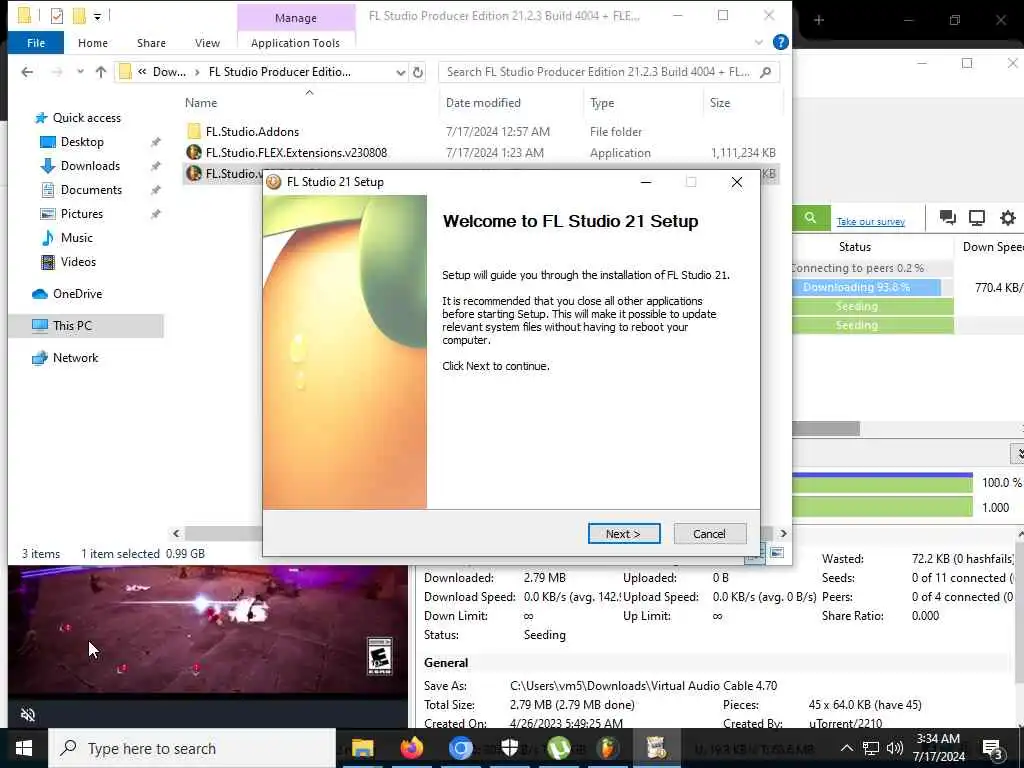Expand the Explorer ribbon chevron
The image size is (1024, 768).
tap(759, 42)
